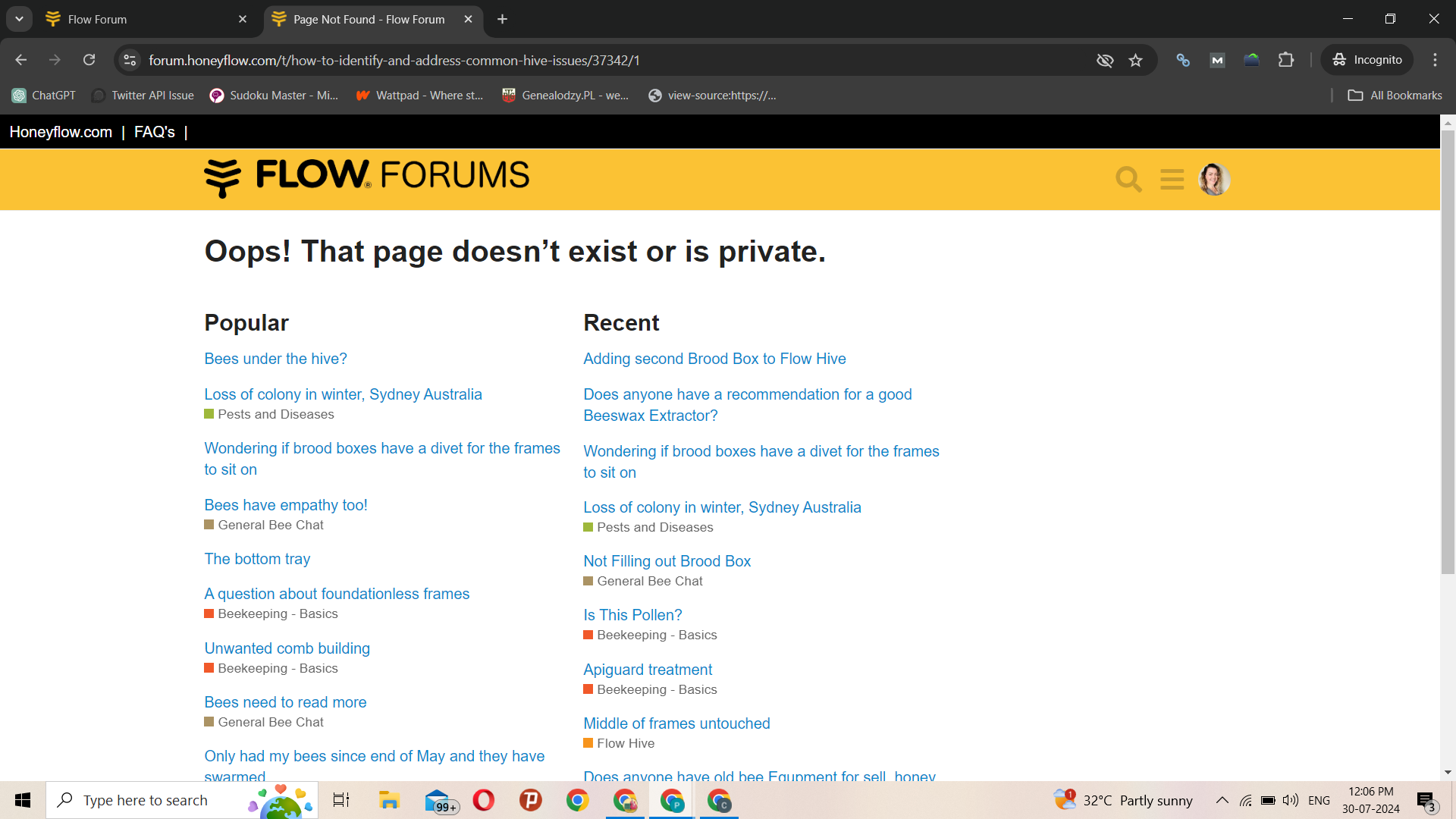Open a new browser tab
The image size is (1456, 819).
[502, 19]
